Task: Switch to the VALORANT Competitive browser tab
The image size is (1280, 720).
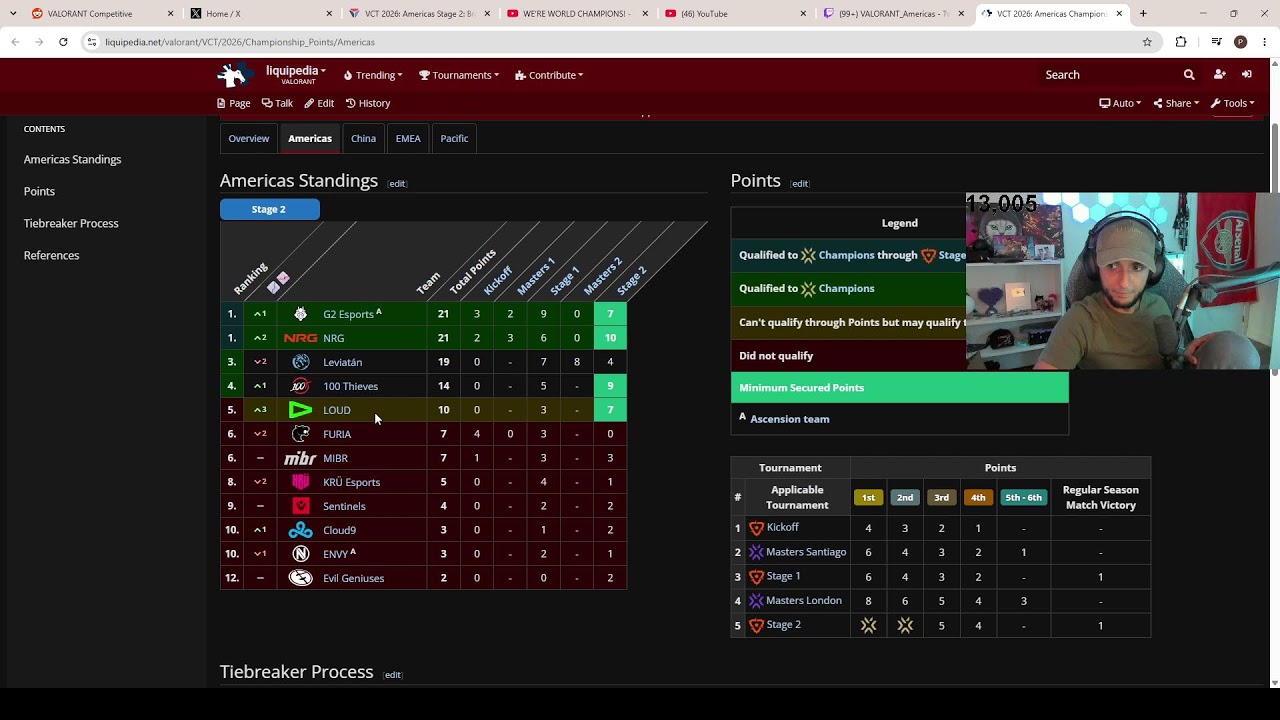Action: (103, 14)
